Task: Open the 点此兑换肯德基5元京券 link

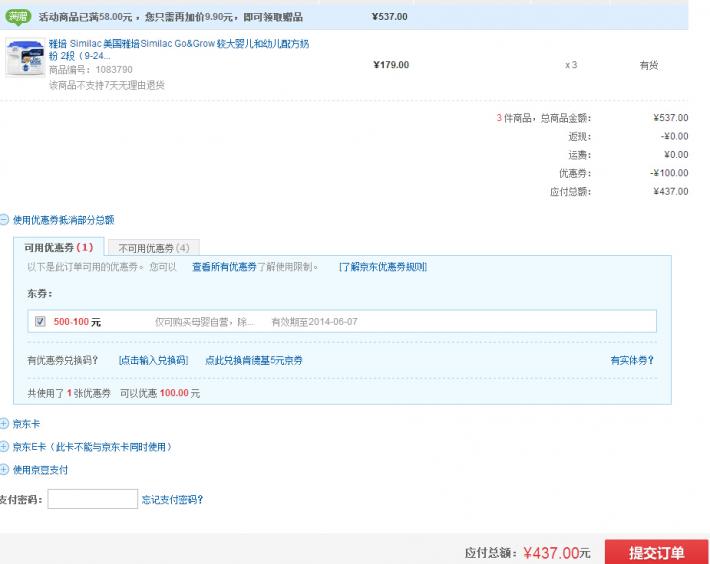Action: point(253,360)
